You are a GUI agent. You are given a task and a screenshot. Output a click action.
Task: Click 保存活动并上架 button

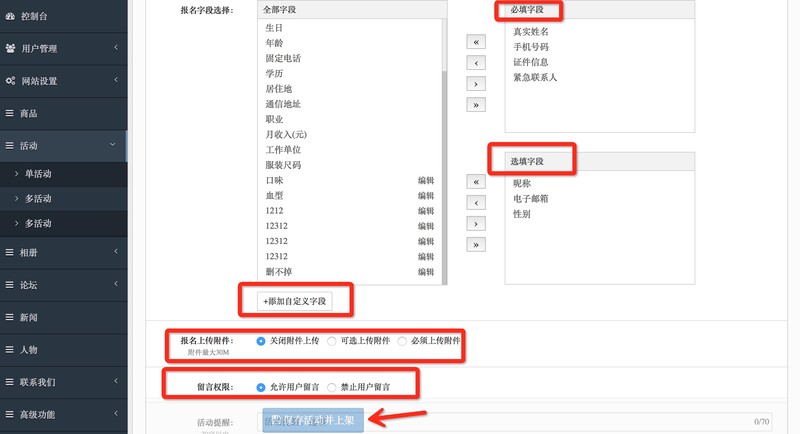click(x=313, y=420)
